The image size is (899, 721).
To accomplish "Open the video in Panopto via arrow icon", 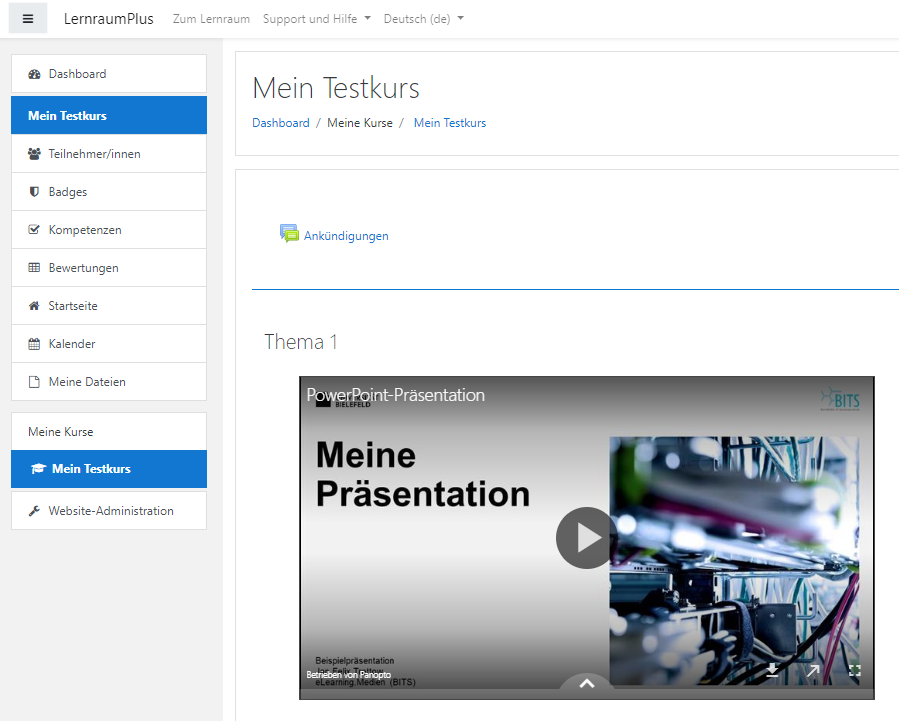I will tap(813, 670).
